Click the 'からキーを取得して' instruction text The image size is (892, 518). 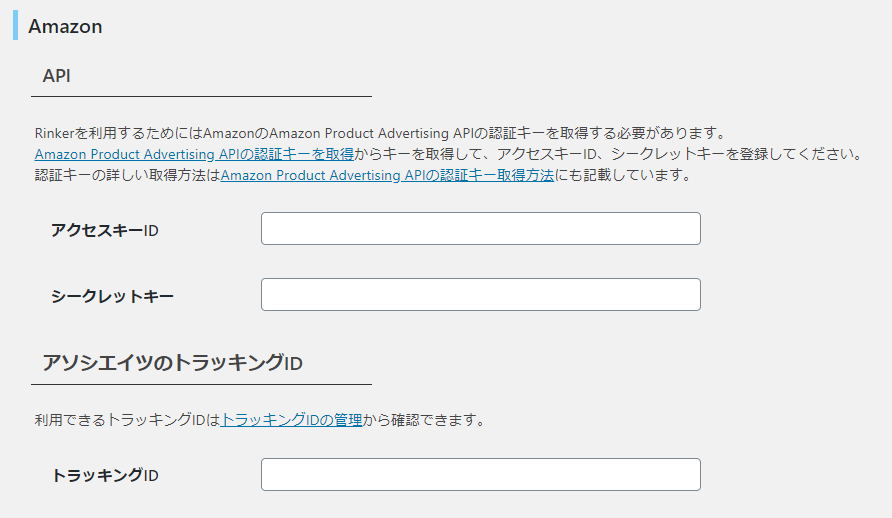click(609, 154)
